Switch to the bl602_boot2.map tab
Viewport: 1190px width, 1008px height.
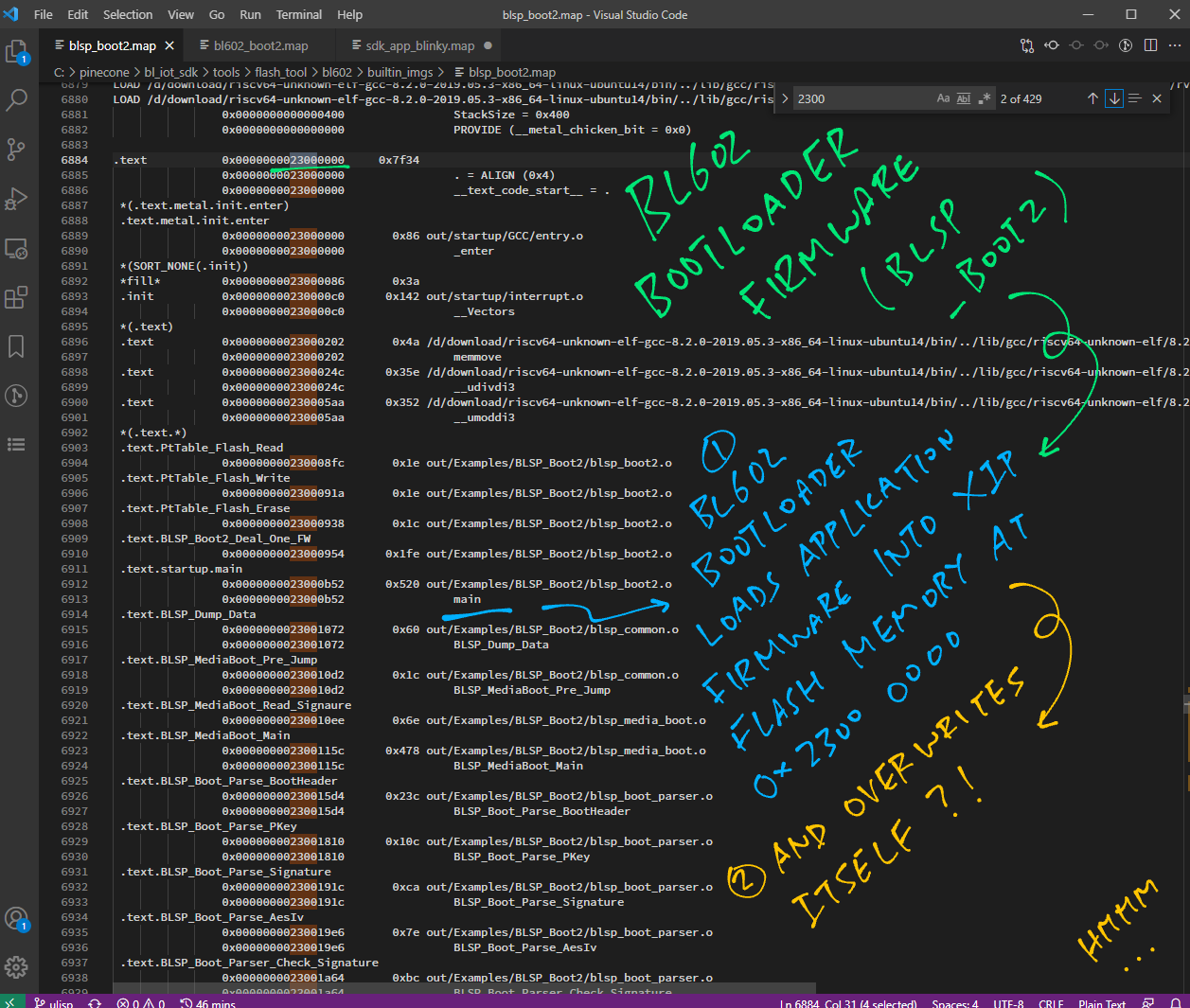pyautogui.click(x=260, y=45)
